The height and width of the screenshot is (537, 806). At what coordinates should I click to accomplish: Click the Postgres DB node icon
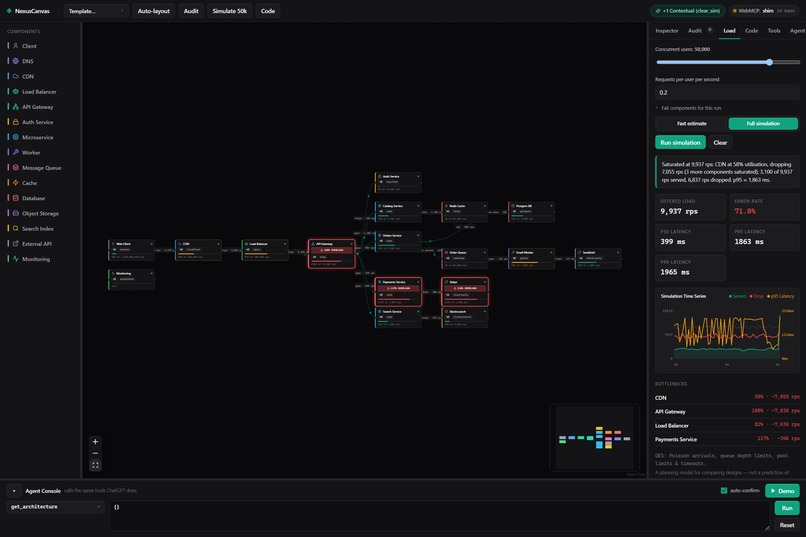click(513, 206)
